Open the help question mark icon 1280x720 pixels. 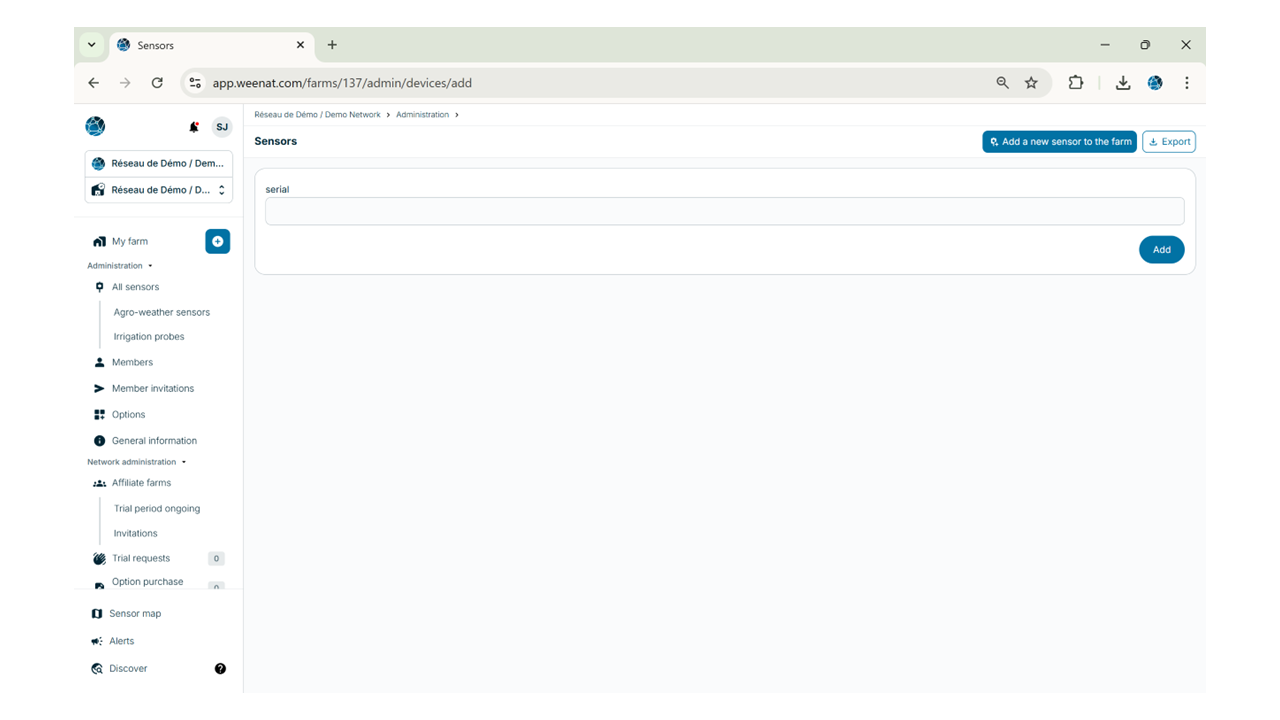click(220, 669)
